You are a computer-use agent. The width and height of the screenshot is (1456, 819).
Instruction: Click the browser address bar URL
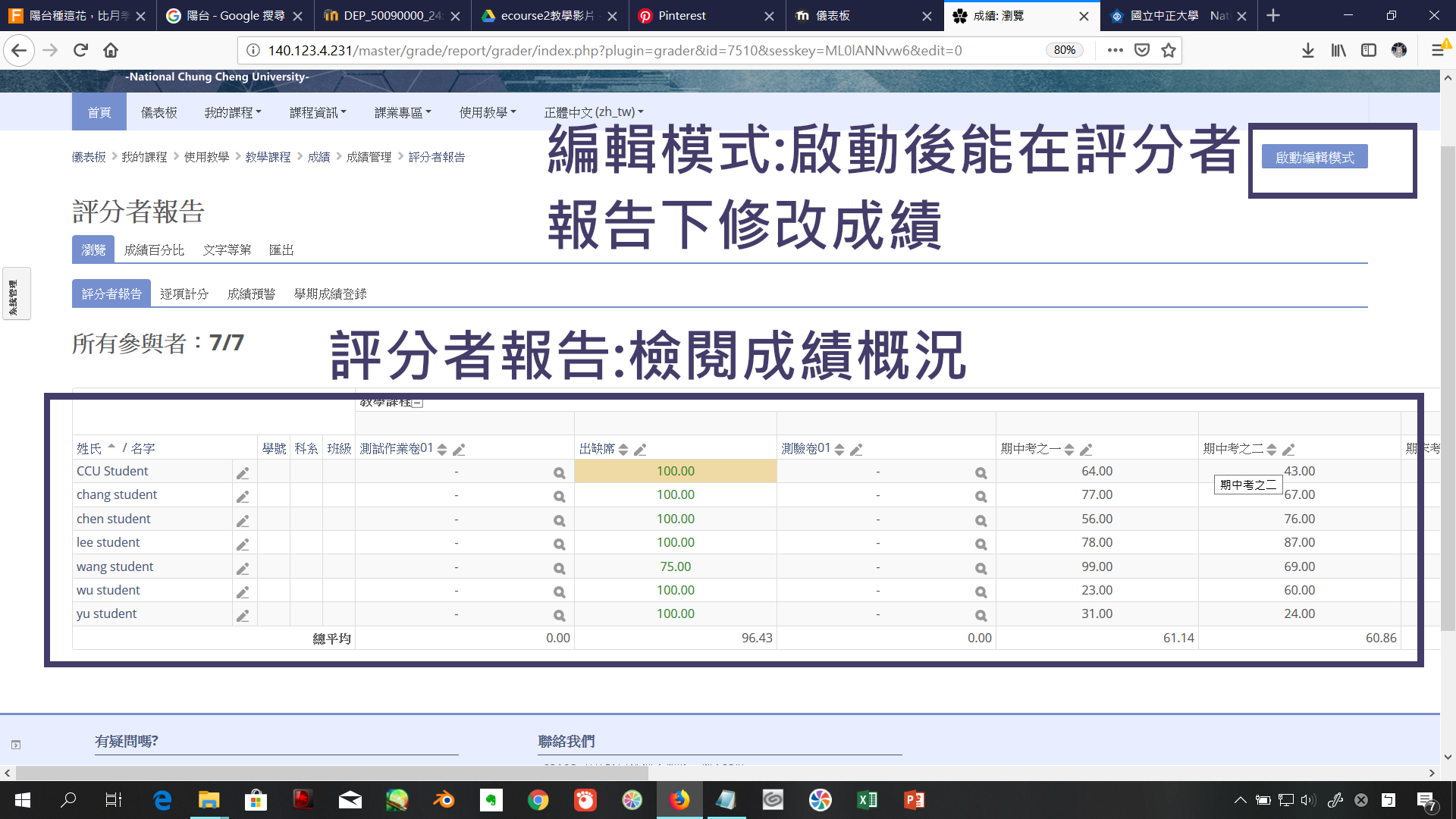614,50
